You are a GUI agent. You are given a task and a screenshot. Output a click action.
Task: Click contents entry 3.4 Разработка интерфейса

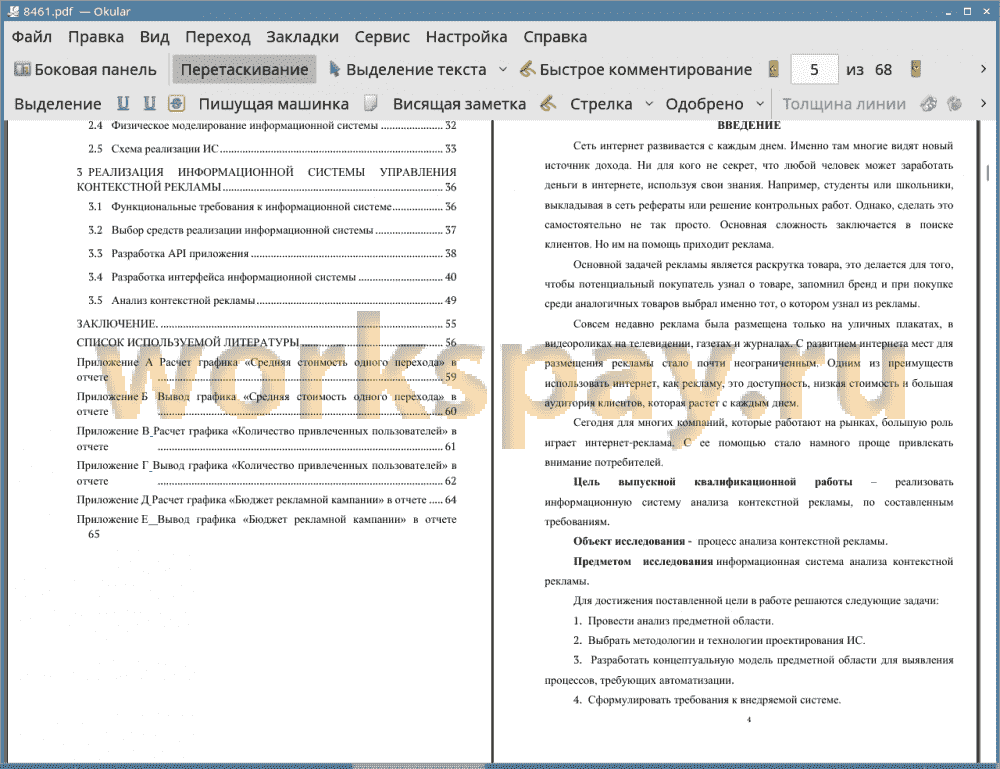[272, 277]
